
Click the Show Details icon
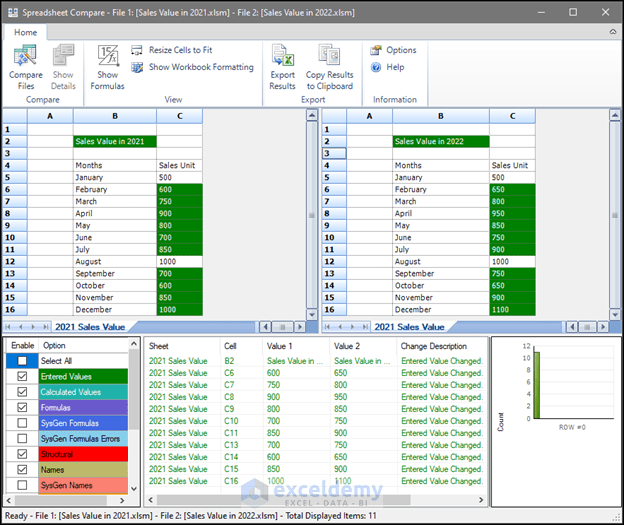[x=63, y=56]
